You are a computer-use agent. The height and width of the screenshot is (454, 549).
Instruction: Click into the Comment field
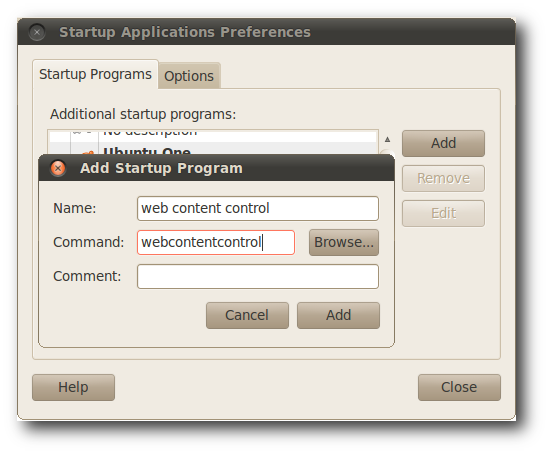[258, 276]
